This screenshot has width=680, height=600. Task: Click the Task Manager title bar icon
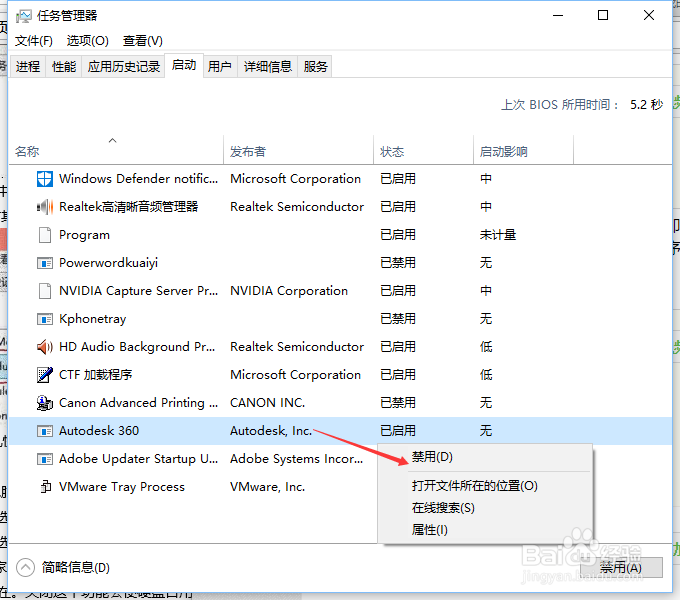pos(23,16)
